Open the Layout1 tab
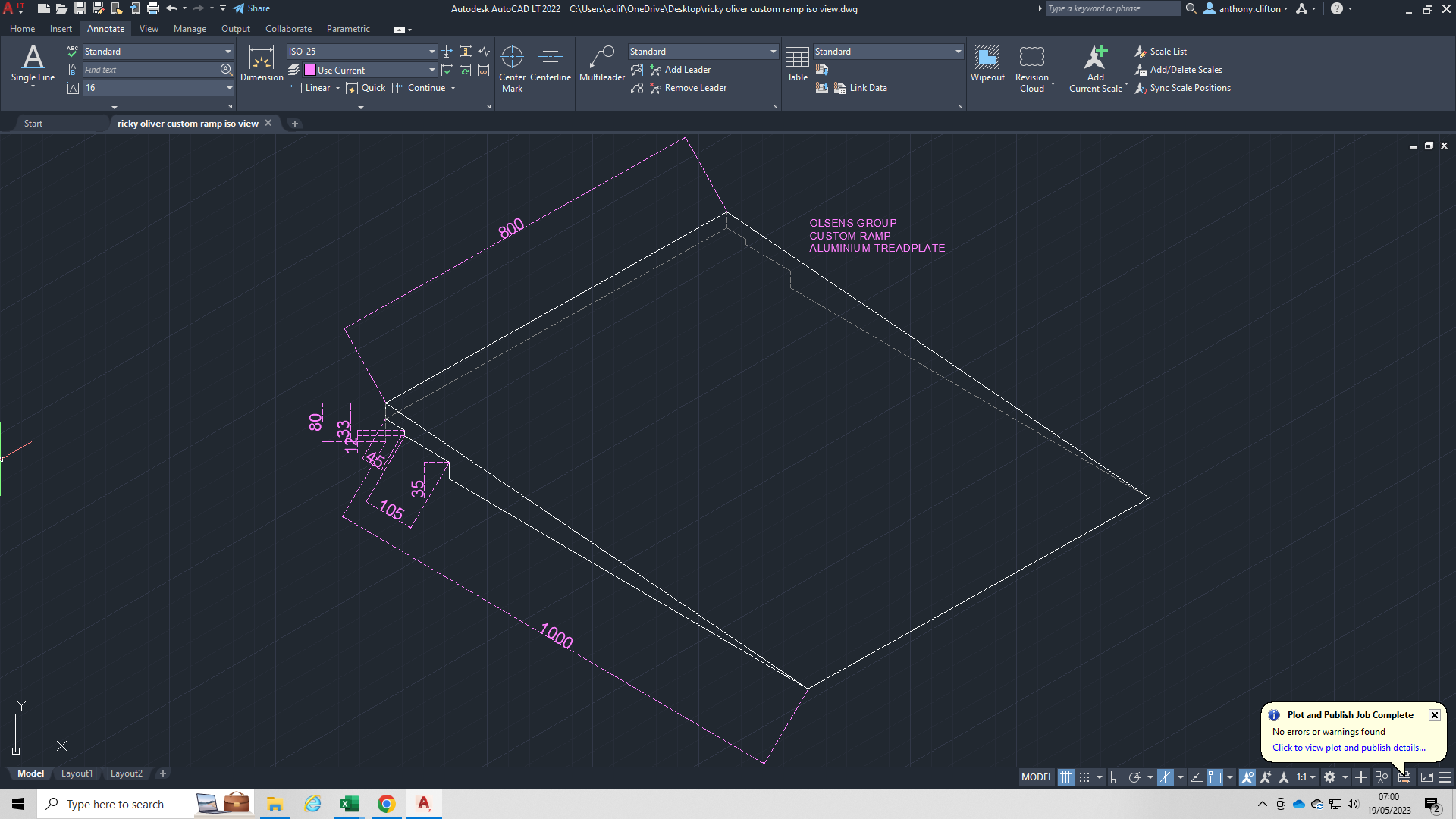1456x819 pixels. point(77,773)
